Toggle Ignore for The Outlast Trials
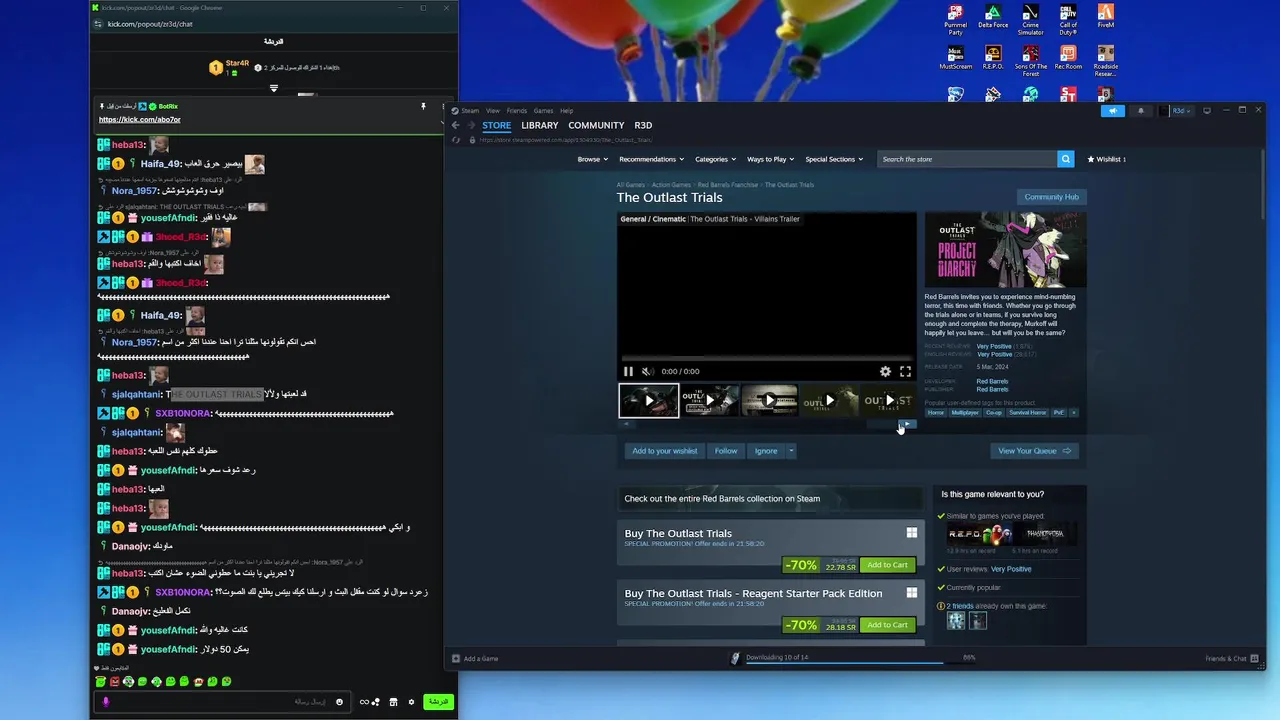The image size is (1280, 720). pos(766,451)
